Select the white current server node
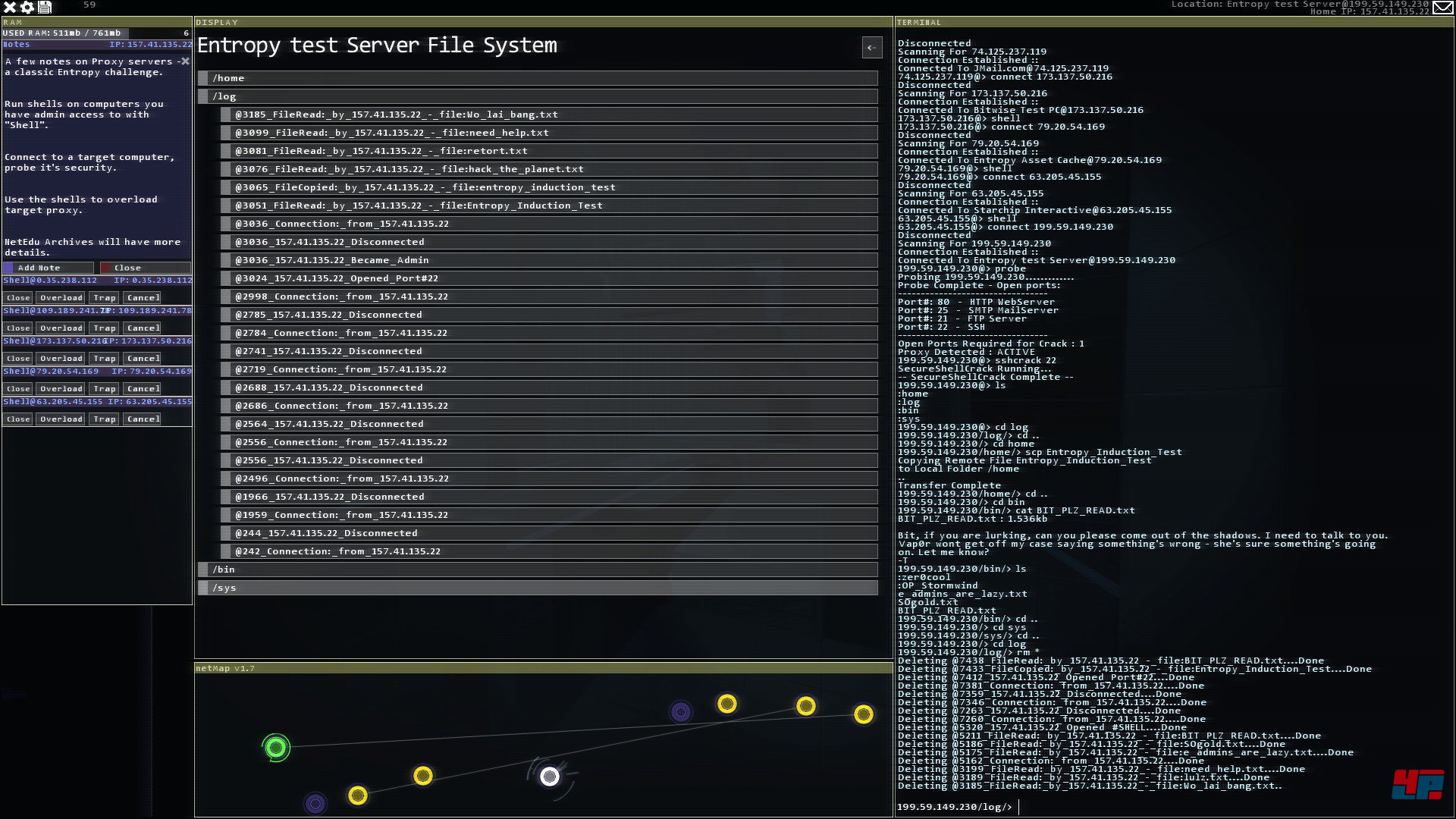 tap(550, 777)
